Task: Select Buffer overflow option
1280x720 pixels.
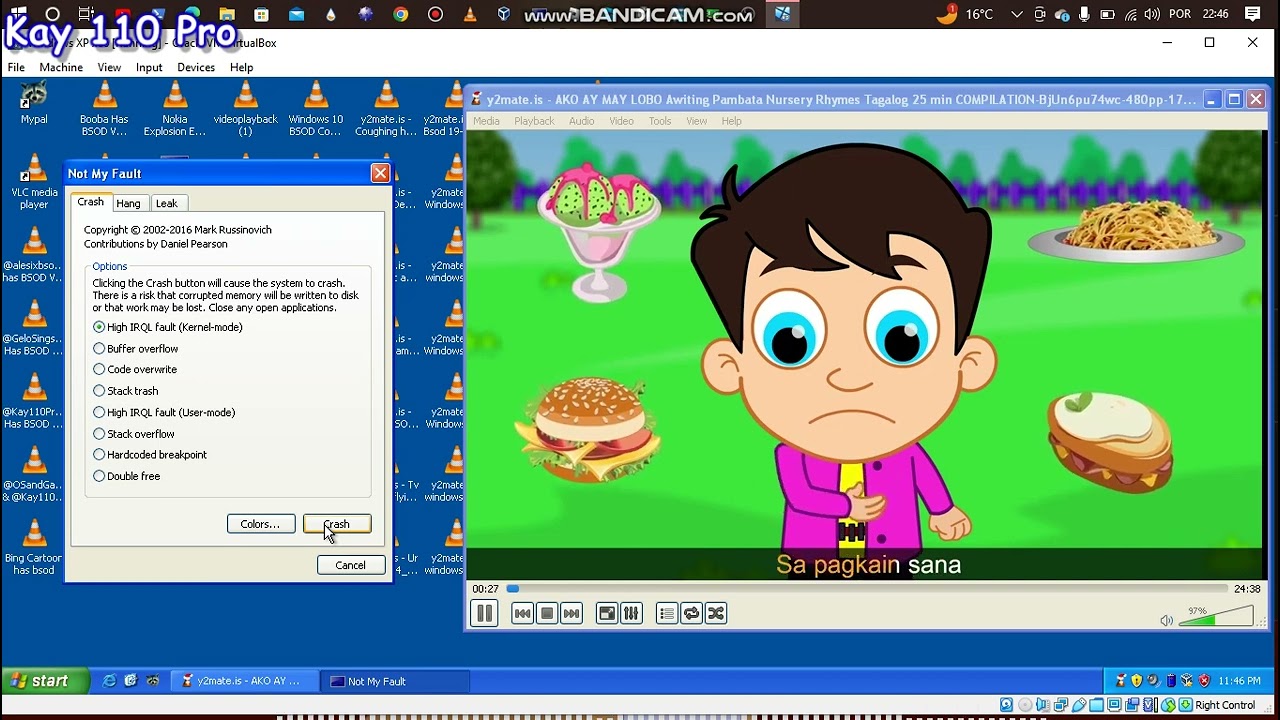Action: coord(136,349)
